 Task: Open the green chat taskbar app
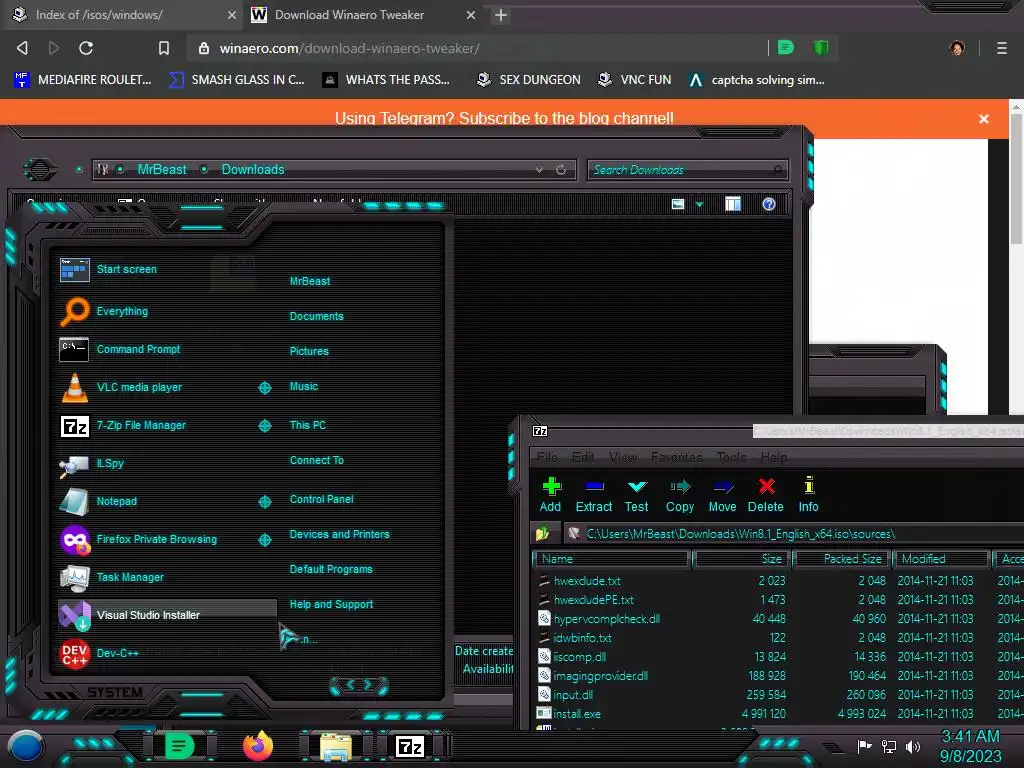click(179, 746)
